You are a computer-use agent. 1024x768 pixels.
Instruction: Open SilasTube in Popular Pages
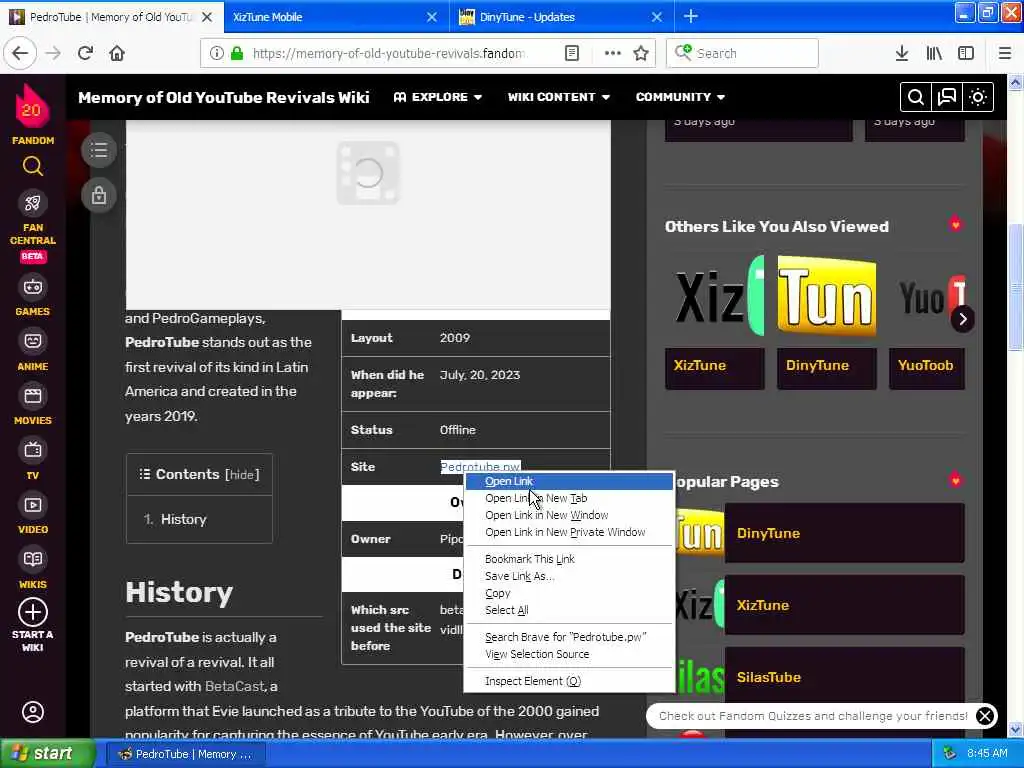[844, 677]
